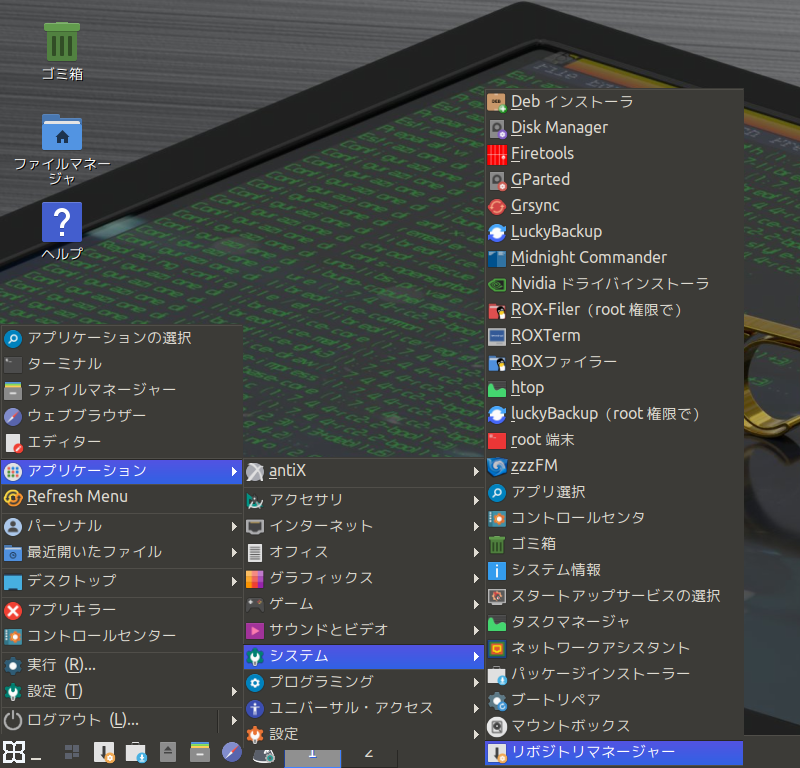Viewport: 800px width, 768px height.
Task: Open アプリ選択 in system submenu
Action: tap(614, 492)
